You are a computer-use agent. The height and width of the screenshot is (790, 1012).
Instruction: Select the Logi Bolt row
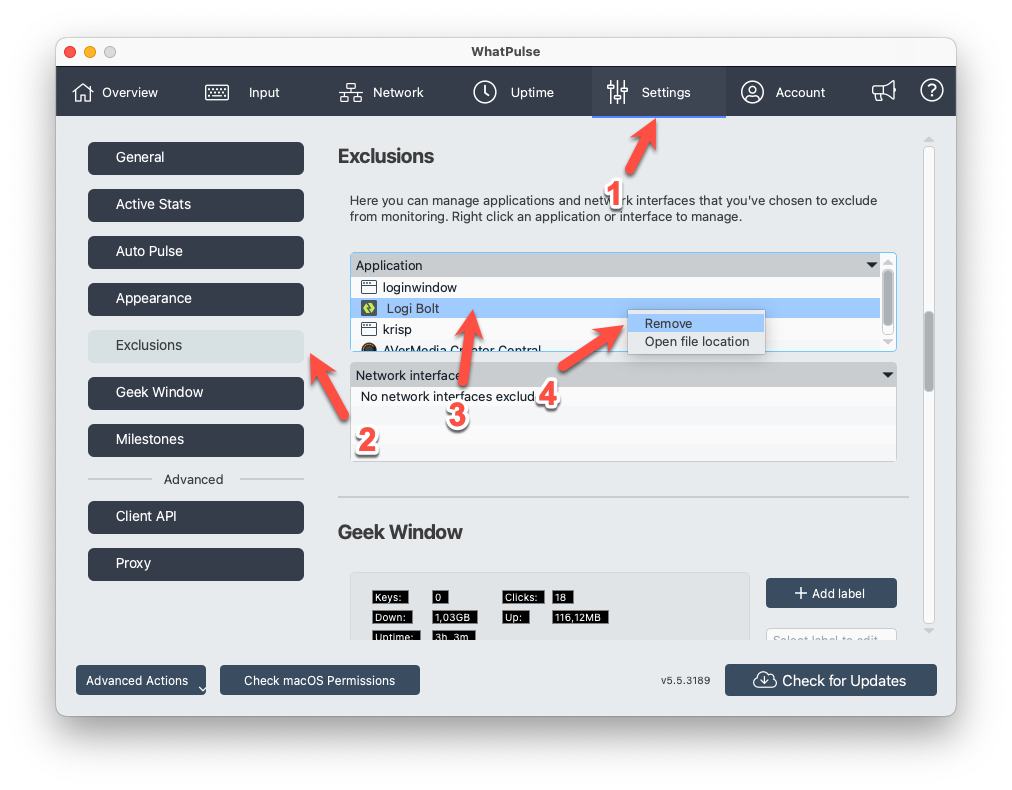[x=616, y=309]
